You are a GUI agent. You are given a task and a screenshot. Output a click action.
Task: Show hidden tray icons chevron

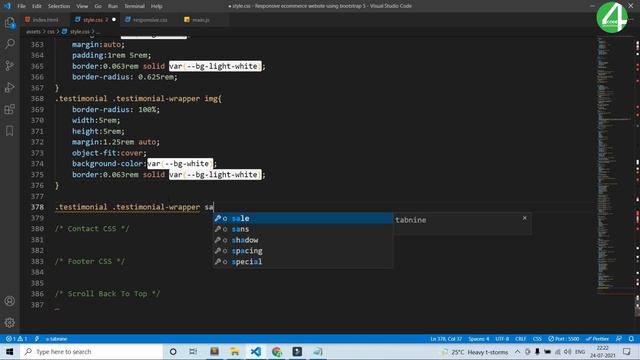tap(517, 351)
